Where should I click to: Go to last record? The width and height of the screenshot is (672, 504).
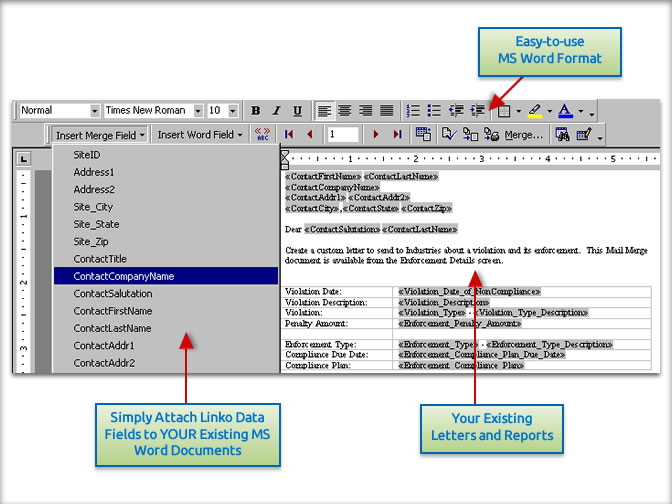click(x=397, y=135)
